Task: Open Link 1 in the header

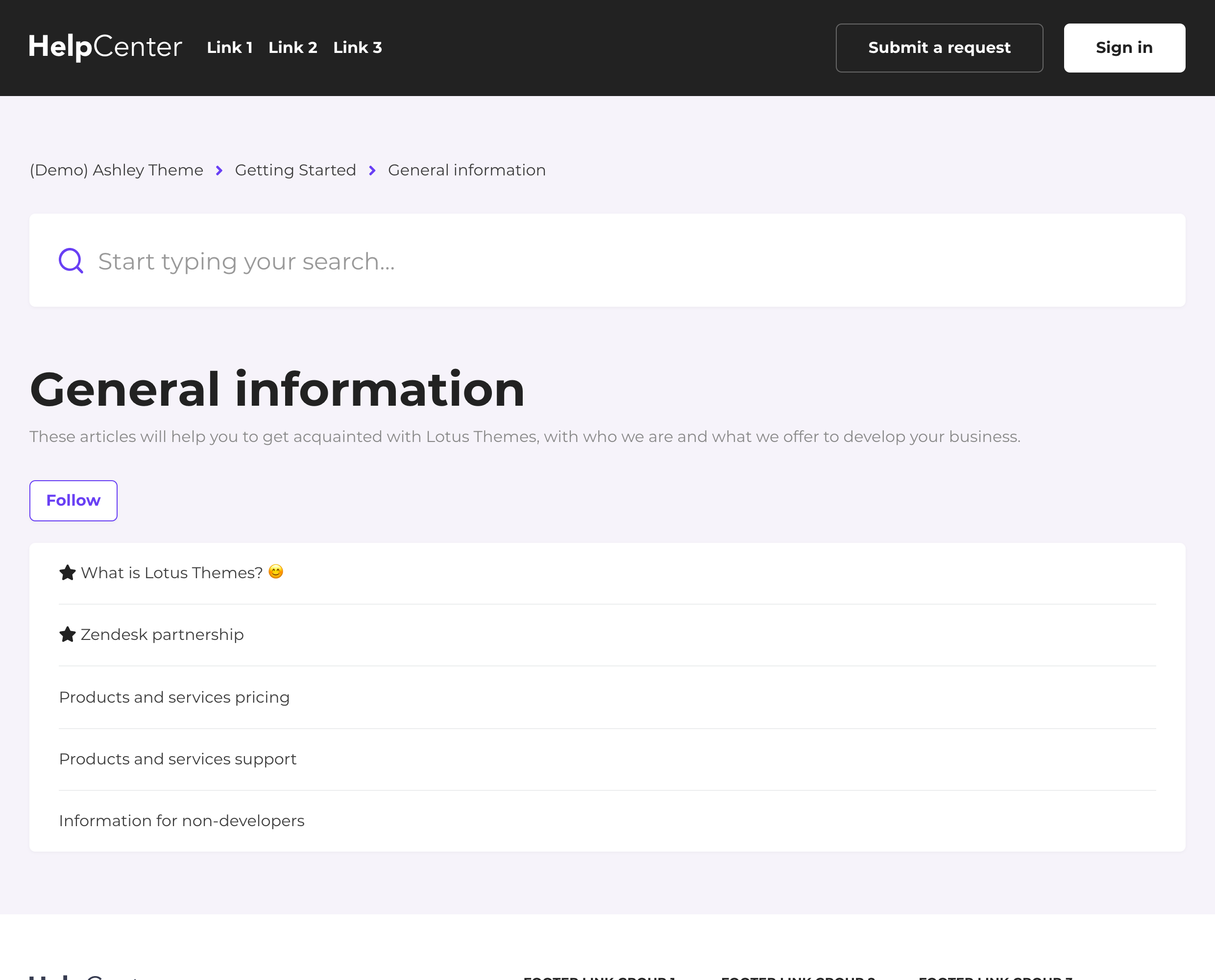Action: coord(229,48)
